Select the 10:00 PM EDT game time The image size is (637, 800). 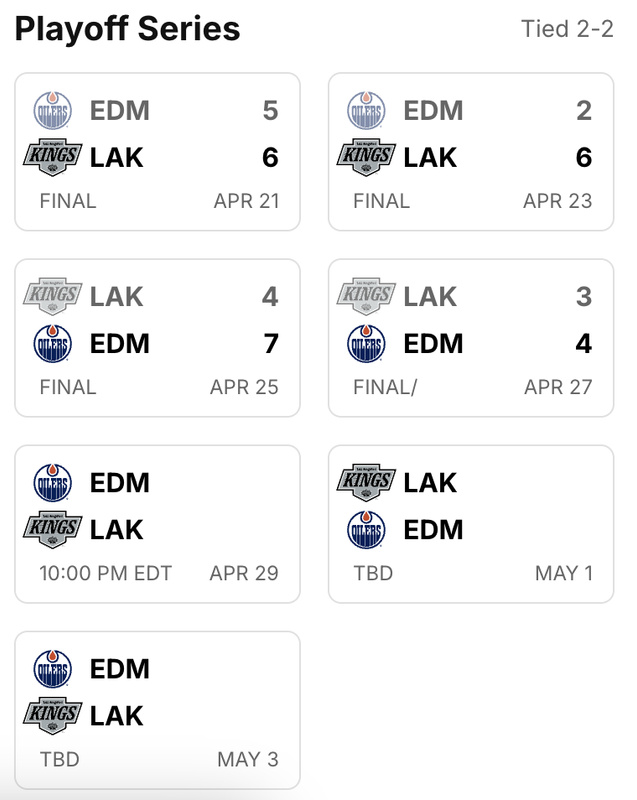click(x=106, y=573)
